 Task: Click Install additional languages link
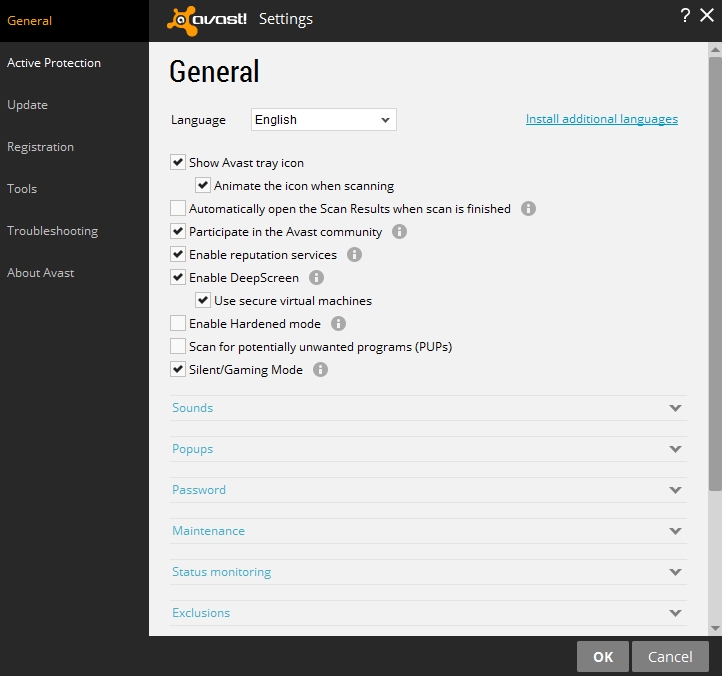click(x=602, y=119)
